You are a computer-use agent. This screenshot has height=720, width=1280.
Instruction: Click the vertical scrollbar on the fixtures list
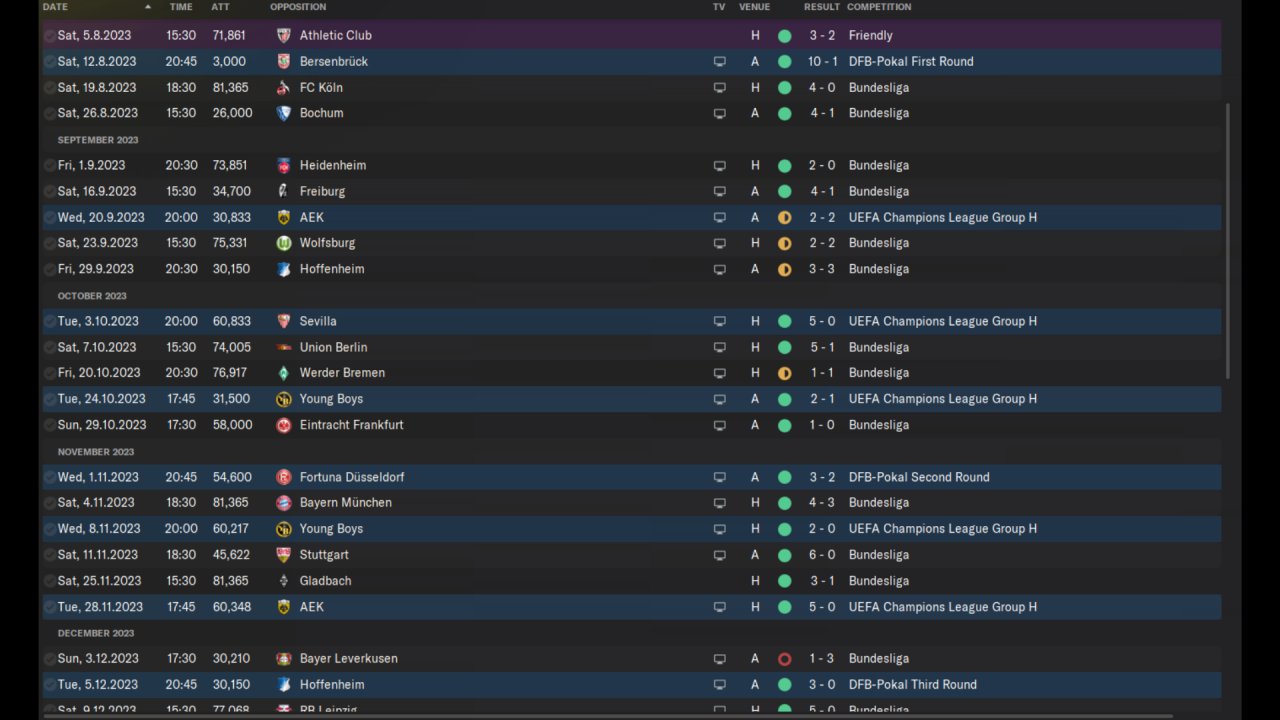point(1228,240)
